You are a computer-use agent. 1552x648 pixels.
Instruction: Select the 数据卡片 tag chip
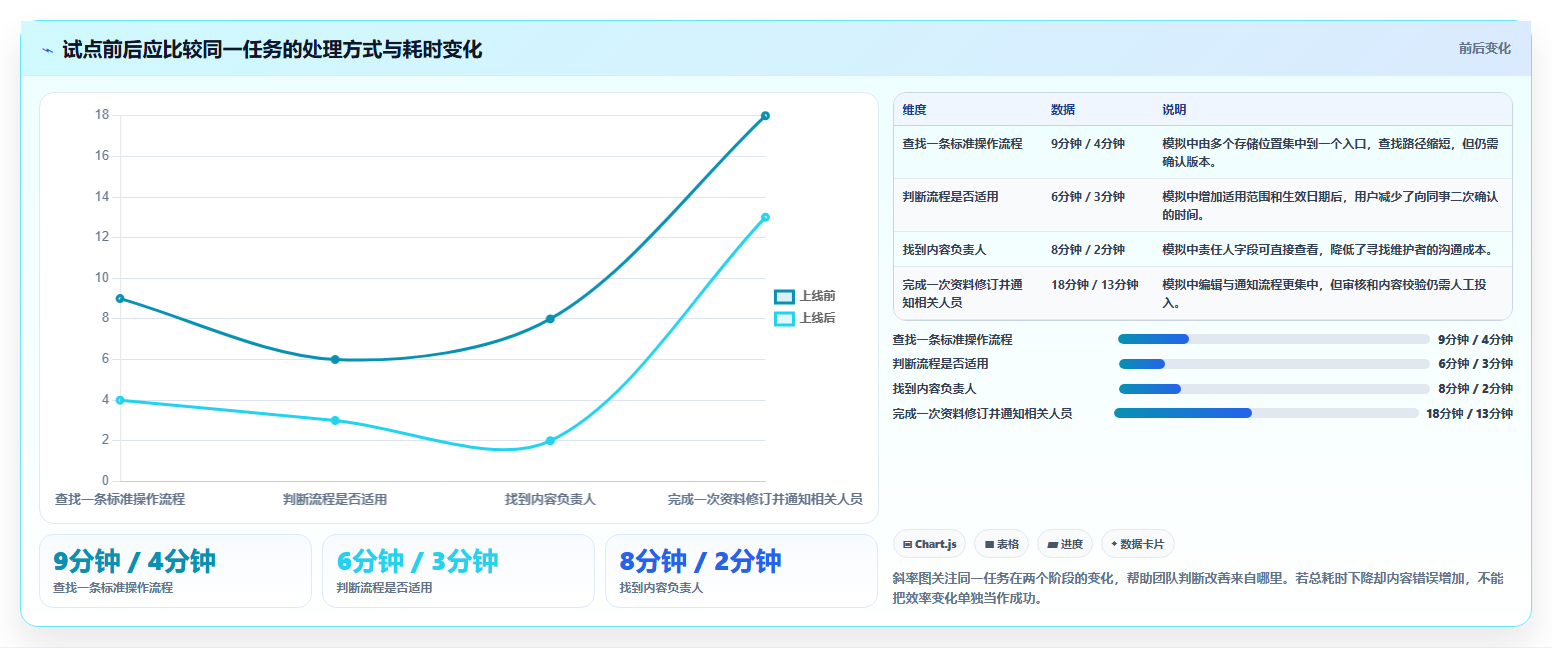[x=1137, y=544]
